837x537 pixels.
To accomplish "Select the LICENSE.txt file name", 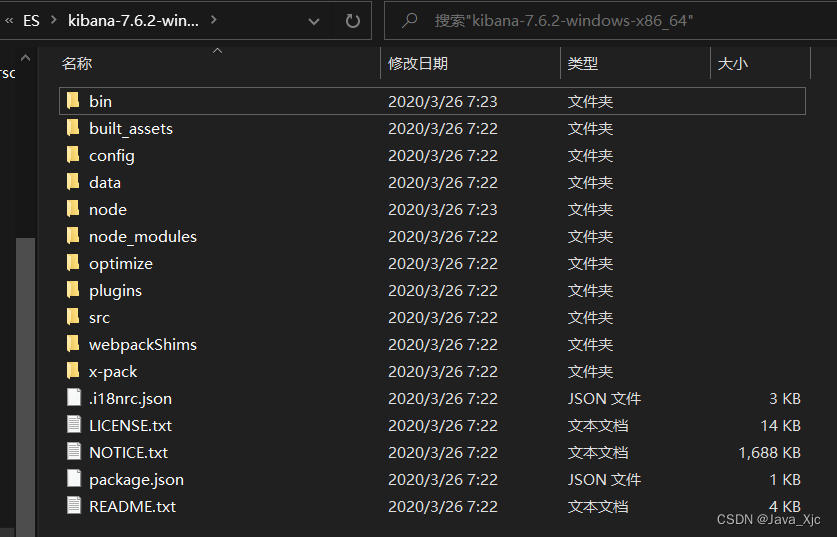I will coord(130,425).
